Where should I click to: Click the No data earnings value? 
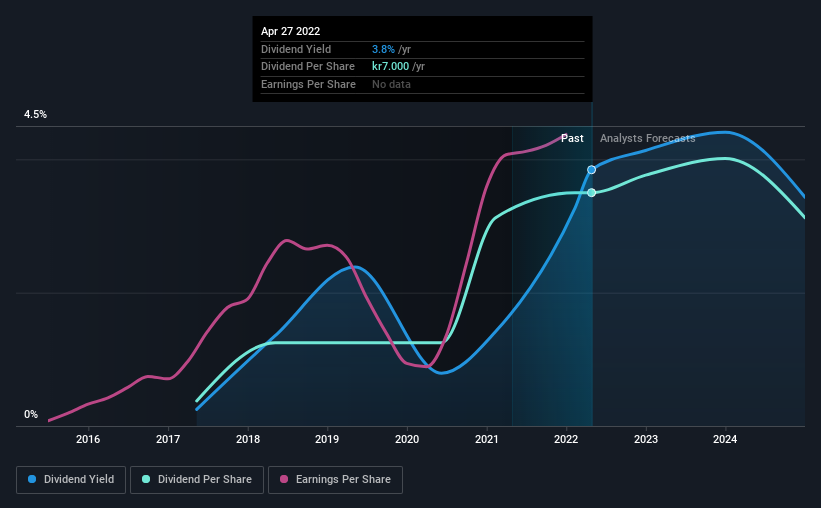(x=391, y=84)
